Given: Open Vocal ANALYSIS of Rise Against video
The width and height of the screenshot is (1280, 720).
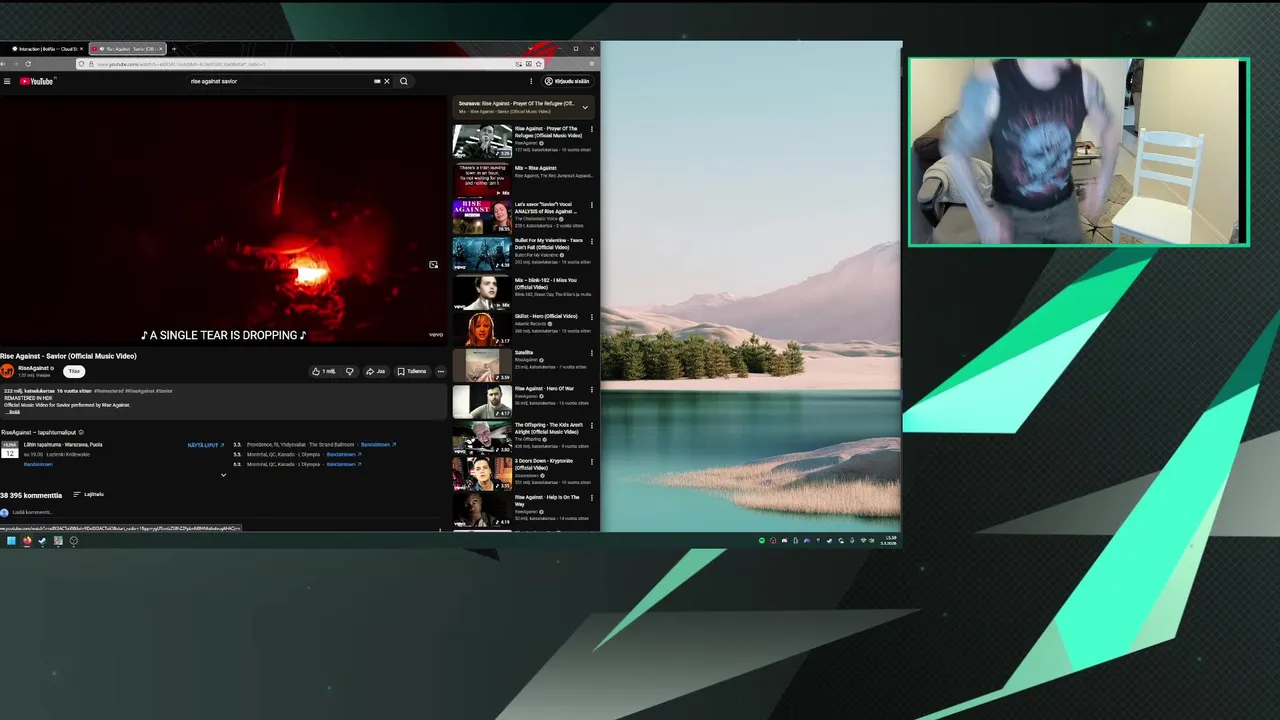Looking at the screenshot, I should pyautogui.click(x=482, y=217).
